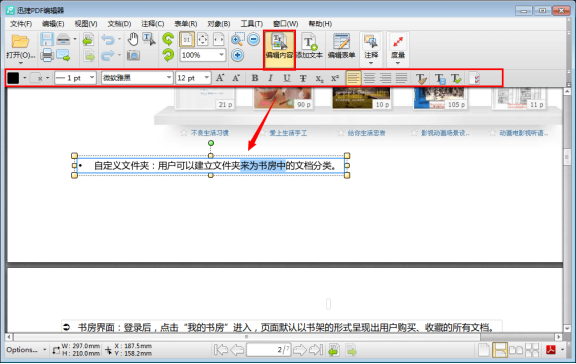576x364 pixels.
Task: Select the text selection tool
Action: tap(149, 39)
